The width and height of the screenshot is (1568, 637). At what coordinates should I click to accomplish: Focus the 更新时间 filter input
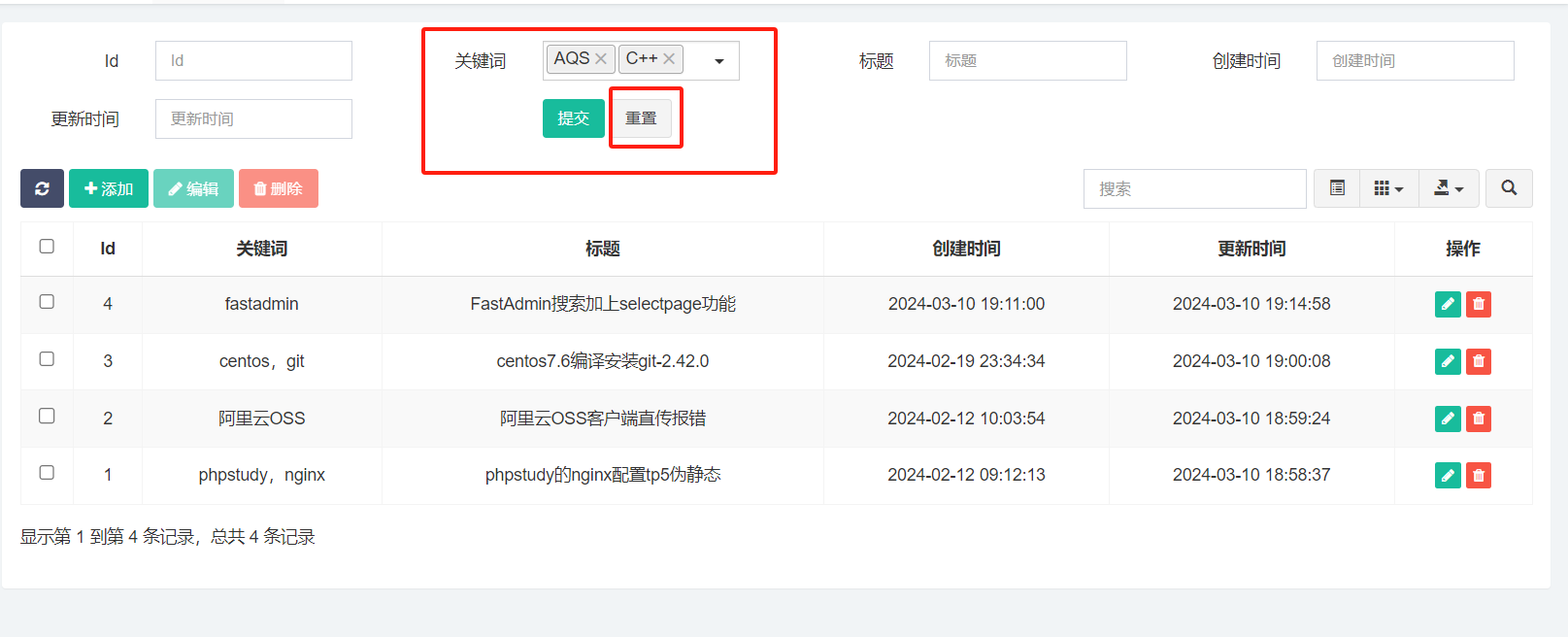pyautogui.click(x=253, y=118)
